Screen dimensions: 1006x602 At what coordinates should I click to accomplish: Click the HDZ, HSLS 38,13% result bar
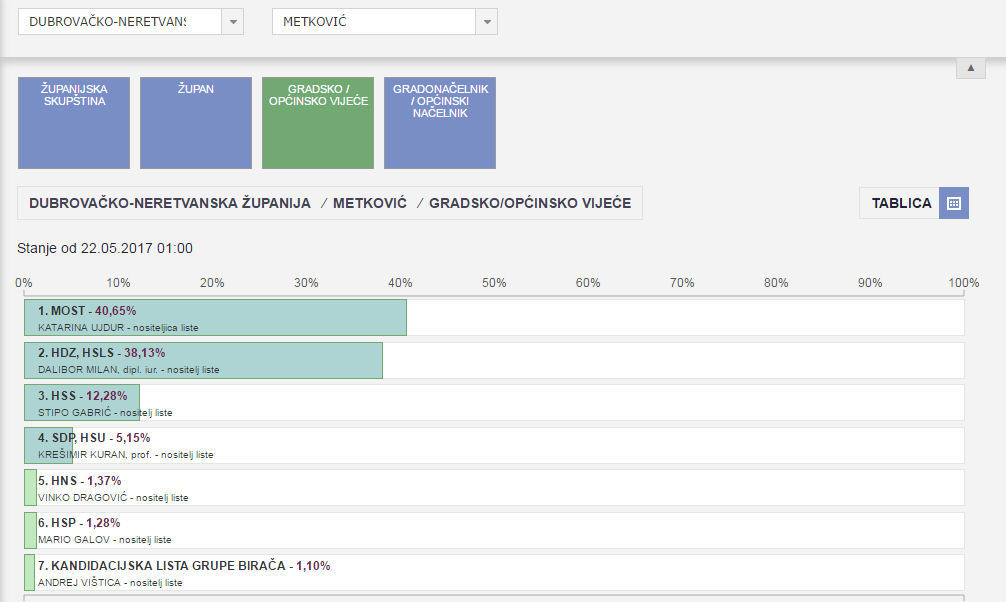203,361
